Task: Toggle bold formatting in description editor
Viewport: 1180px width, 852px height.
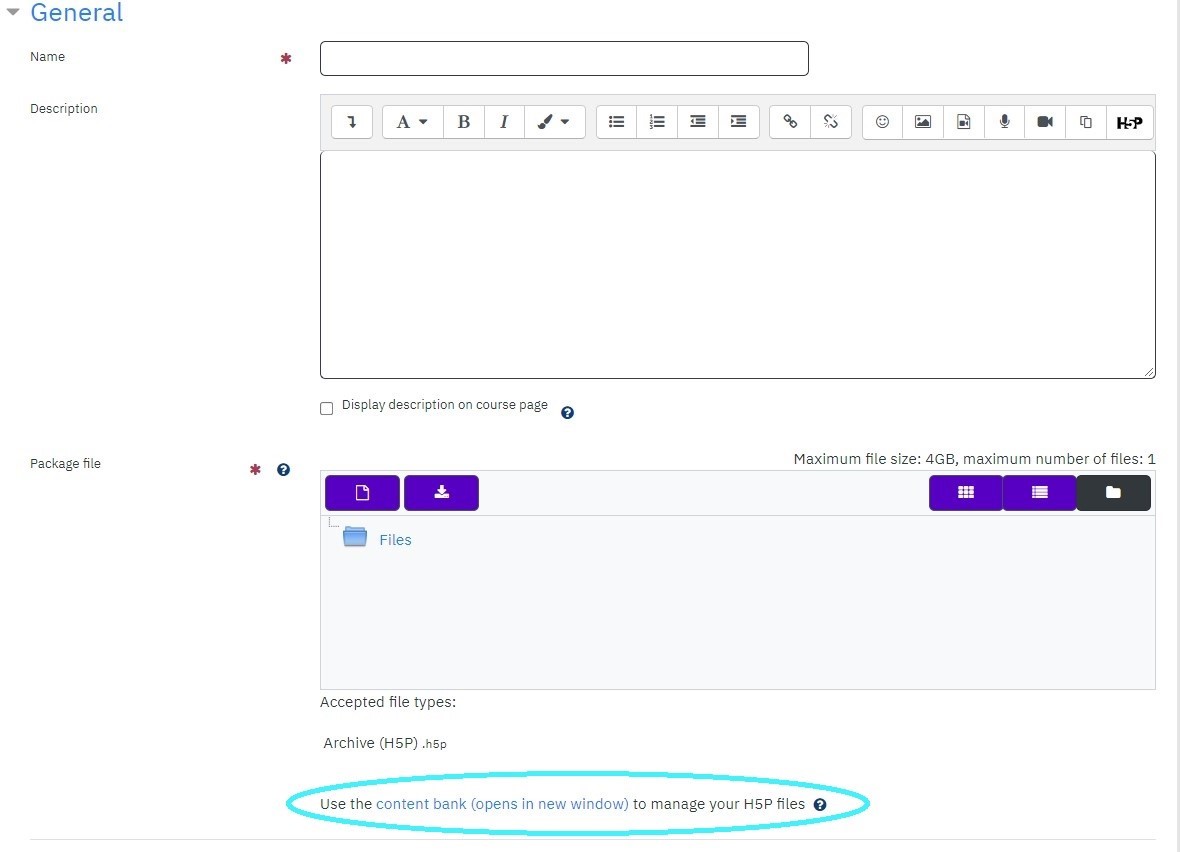Action: pyautogui.click(x=464, y=122)
